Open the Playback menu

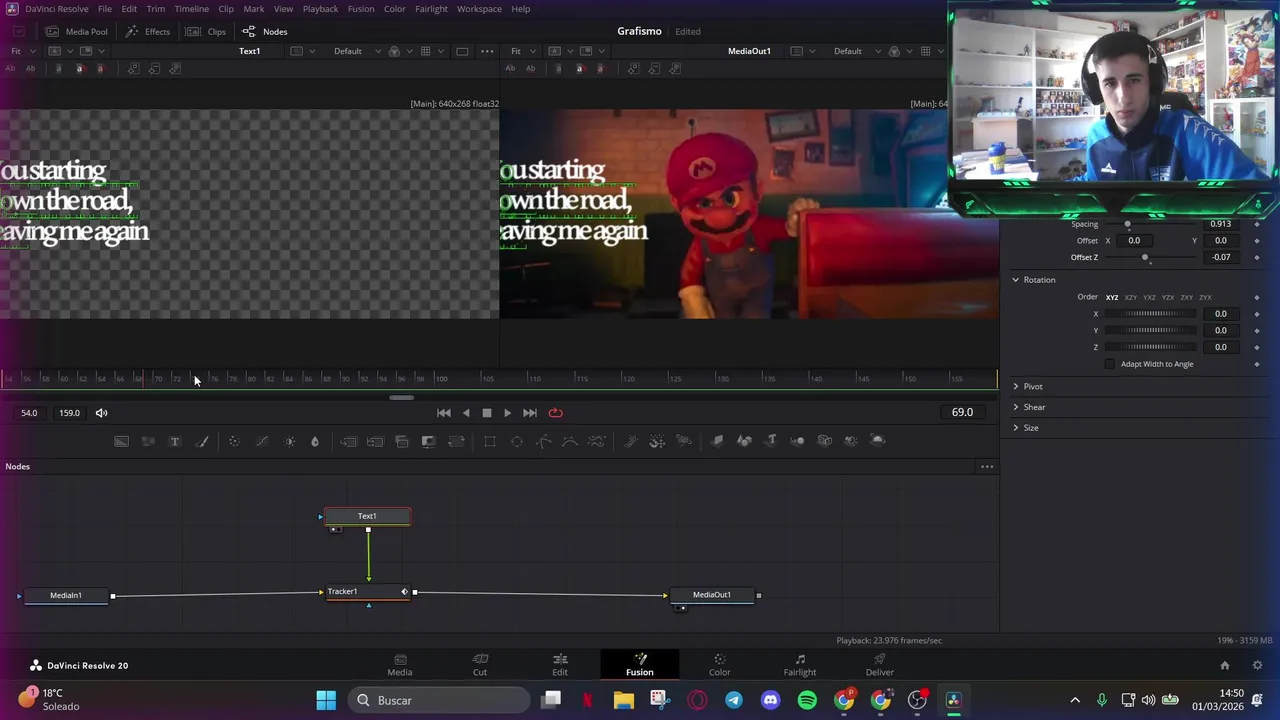point(320,9)
